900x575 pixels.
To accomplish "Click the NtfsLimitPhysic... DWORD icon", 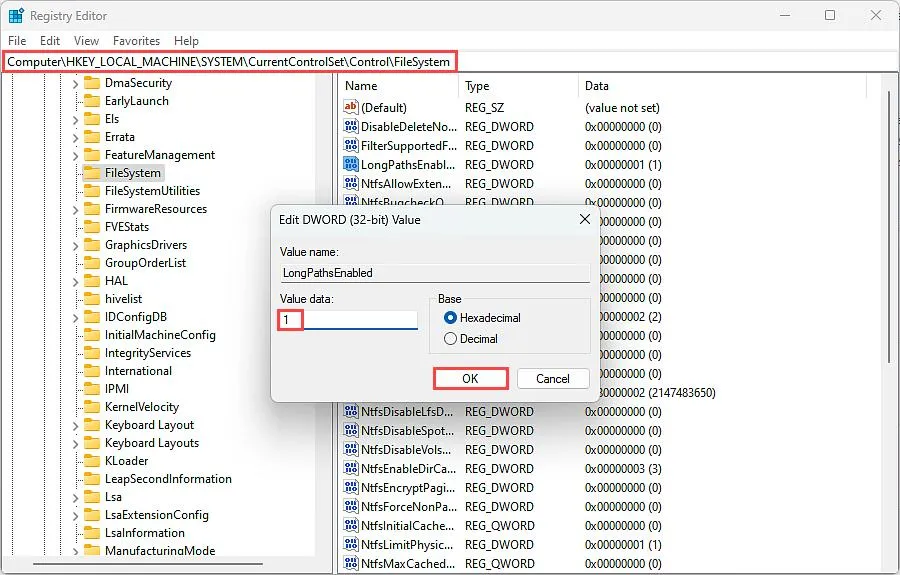I will click(350, 543).
